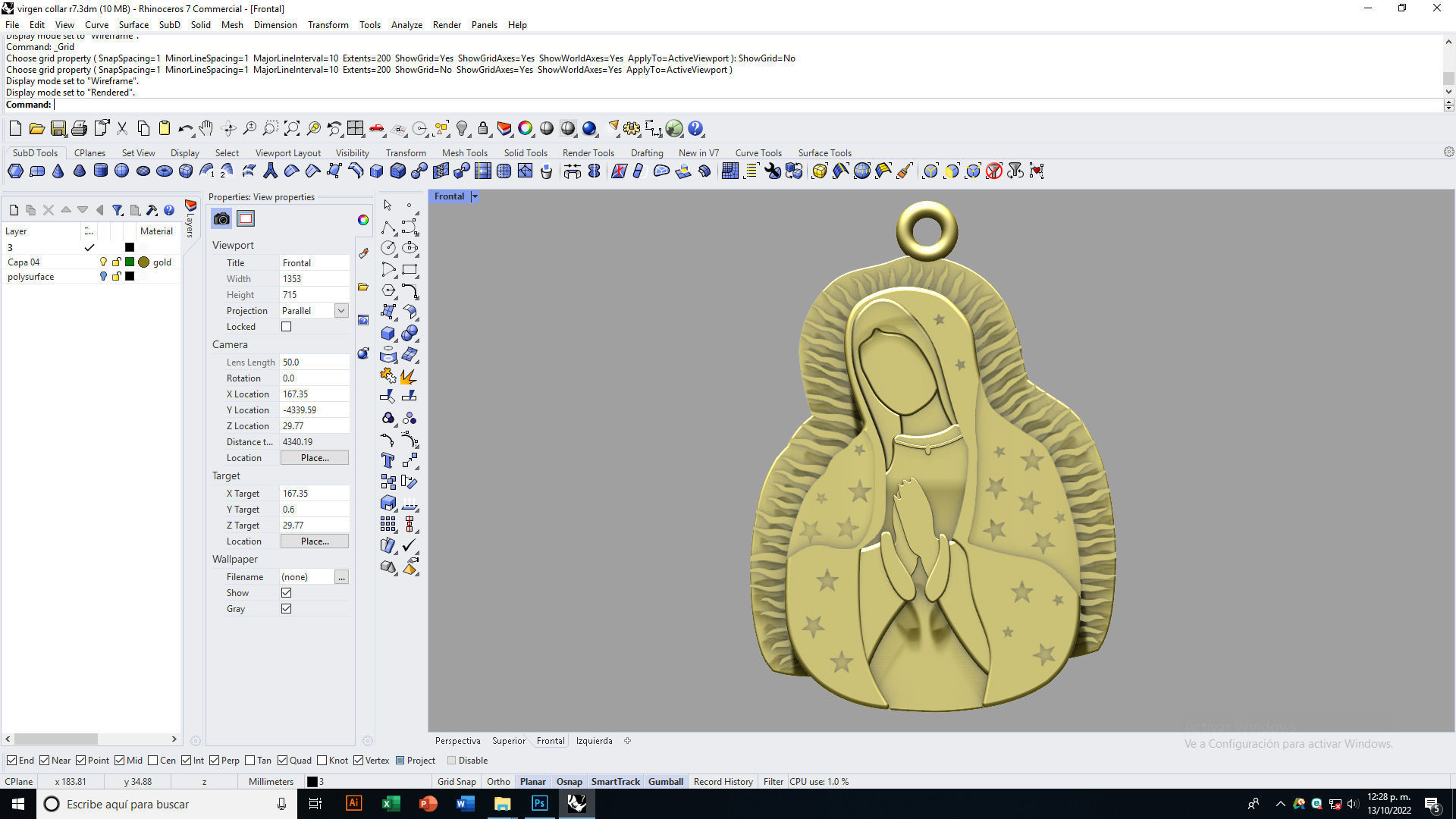1456x819 pixels.
Task: Click the Undo arrow icon
Action: [185, 128]
